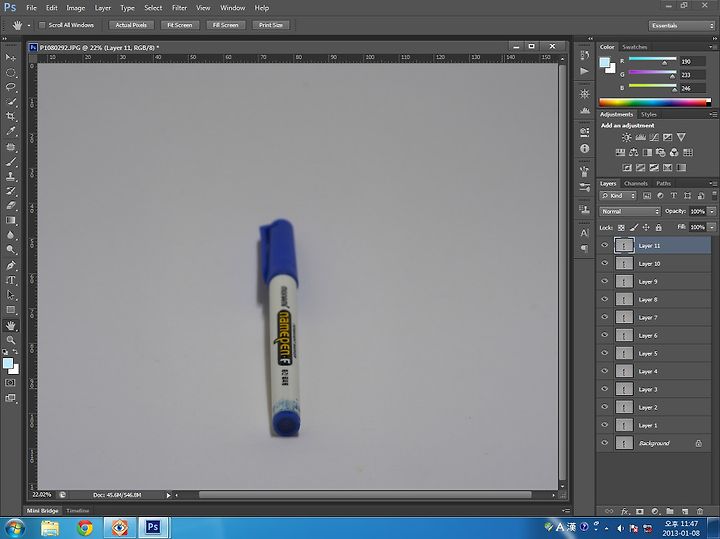
Task: Click the foreground color swatch in toolbox
Action: pyautogui.click(x=8, y=364)
